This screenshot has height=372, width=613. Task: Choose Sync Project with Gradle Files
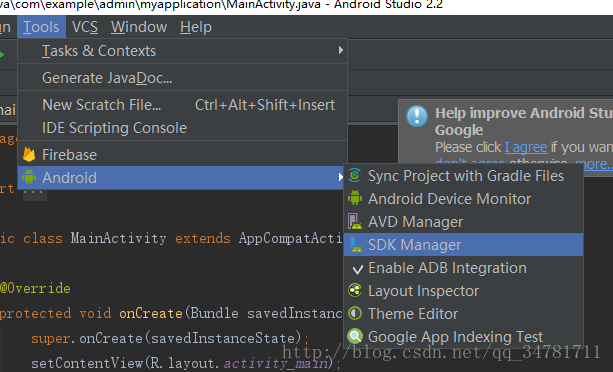(x=463, y=176)
